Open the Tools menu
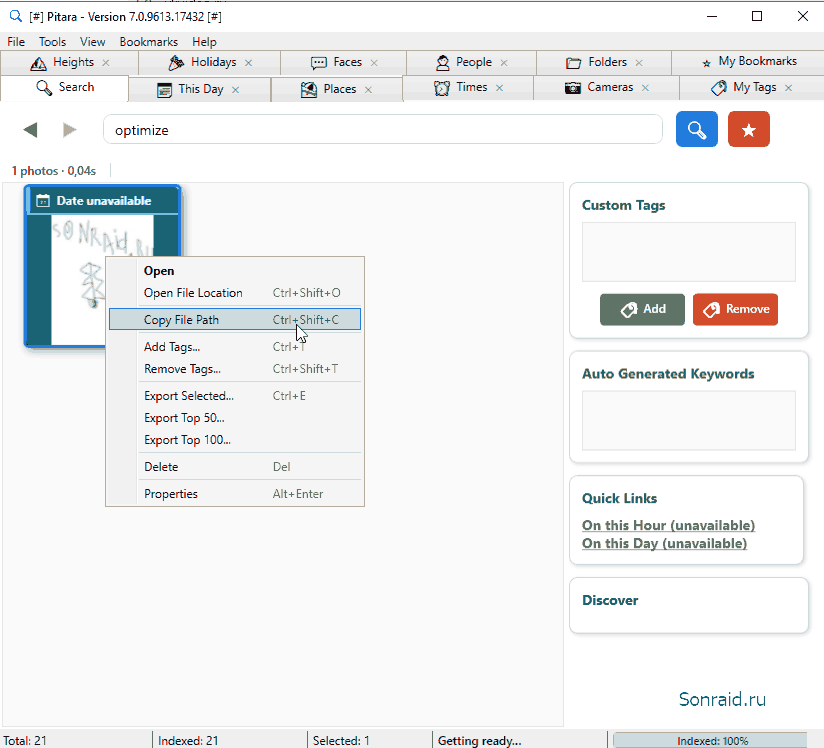This screenshot has height=748, width=824. pyautogui.click(x=53, y=42)
